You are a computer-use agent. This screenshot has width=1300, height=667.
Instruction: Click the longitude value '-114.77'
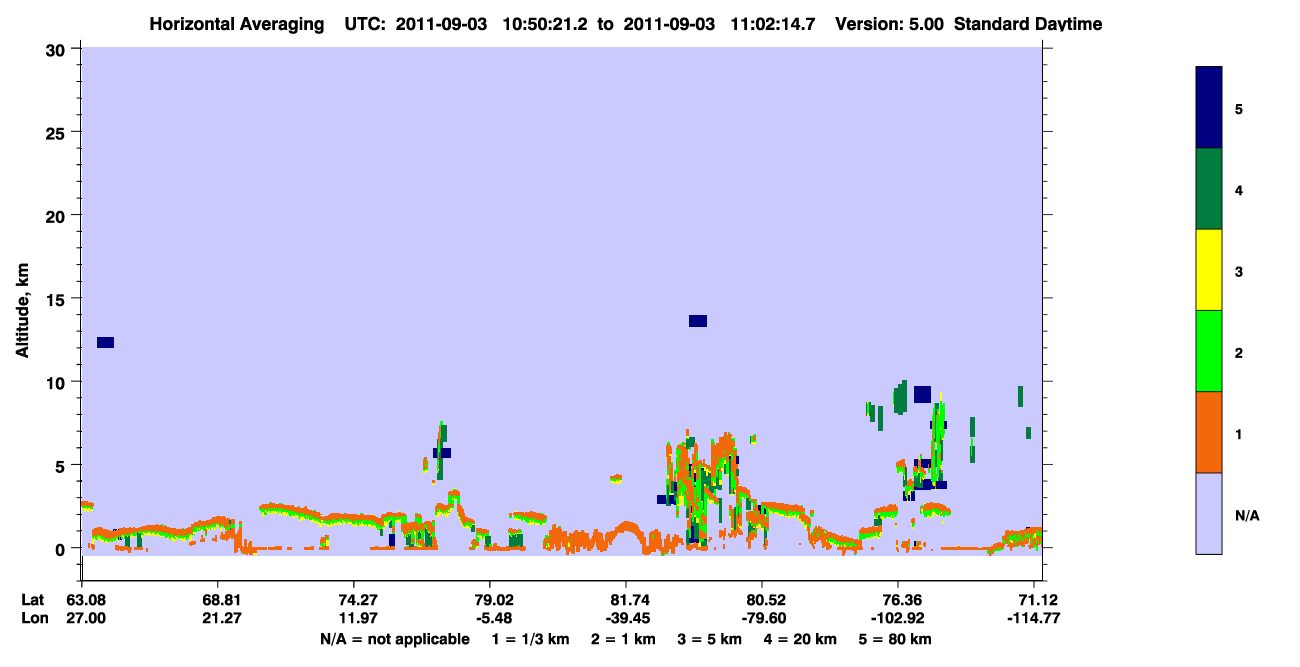(1034, 618)
